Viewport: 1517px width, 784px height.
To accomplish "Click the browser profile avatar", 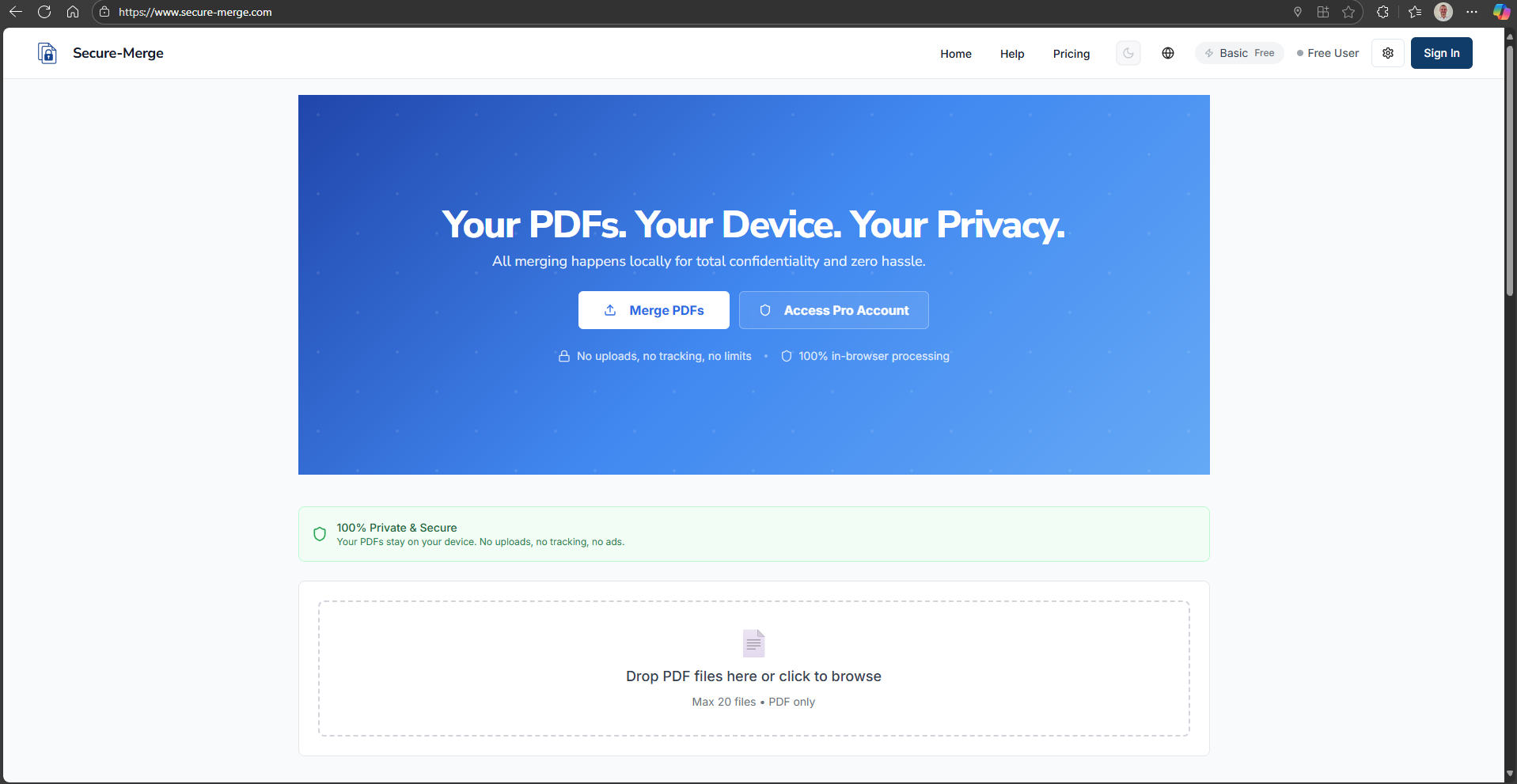I will click(x=1443, y=12).
